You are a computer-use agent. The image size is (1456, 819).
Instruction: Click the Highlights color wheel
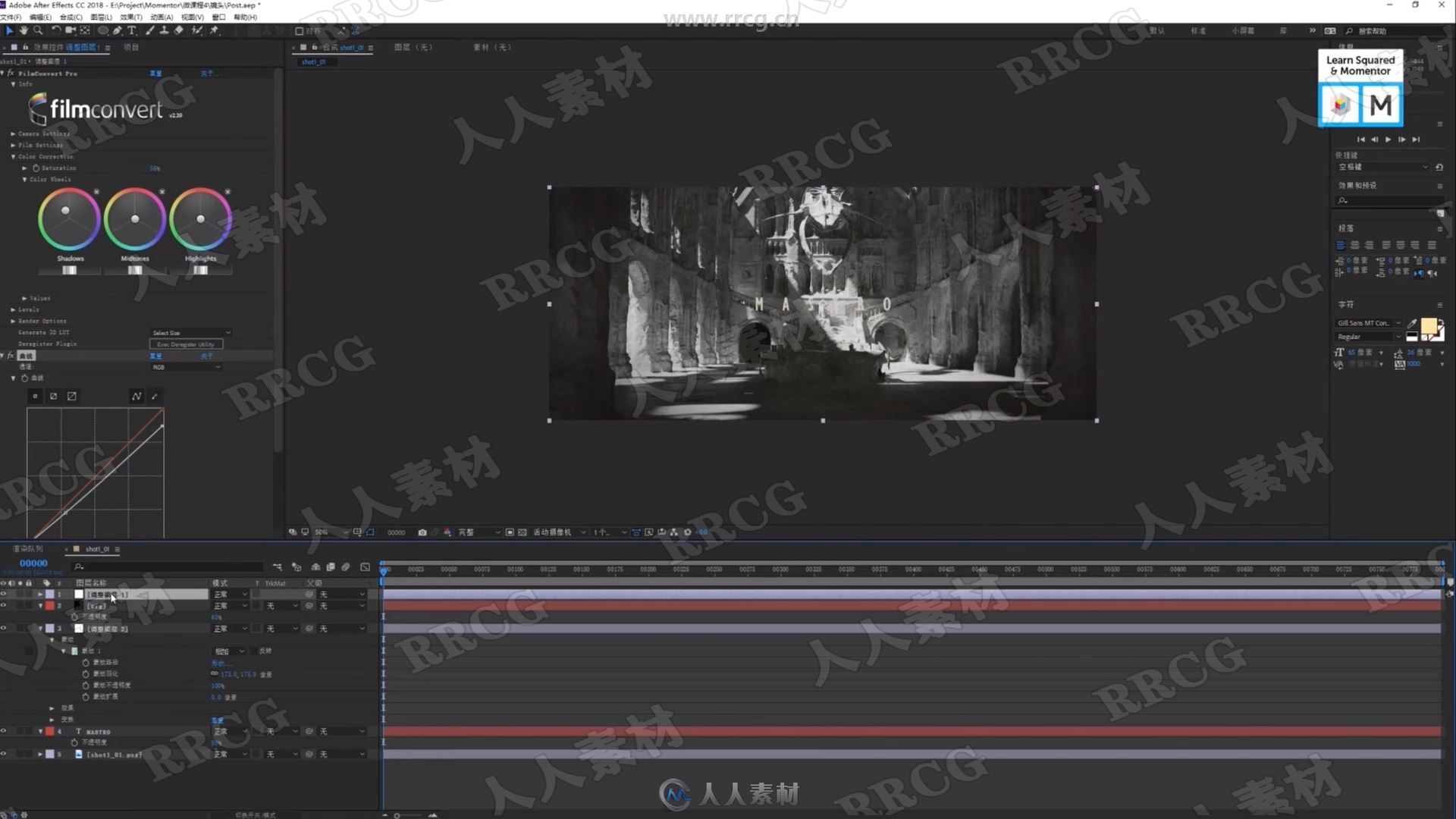tap(200, 219)
